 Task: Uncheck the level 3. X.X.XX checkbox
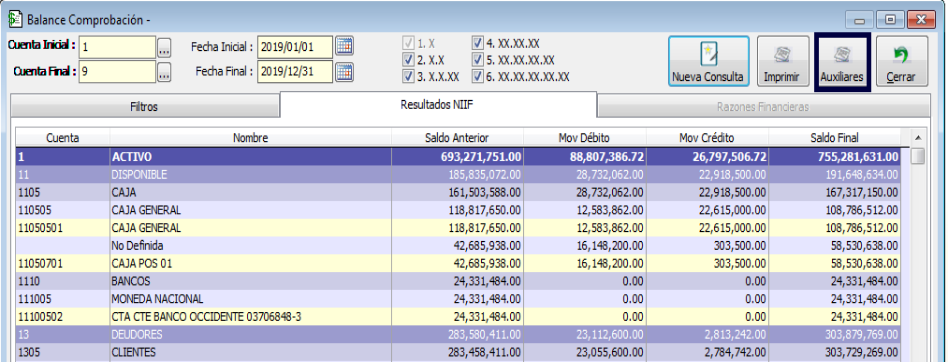408,77
